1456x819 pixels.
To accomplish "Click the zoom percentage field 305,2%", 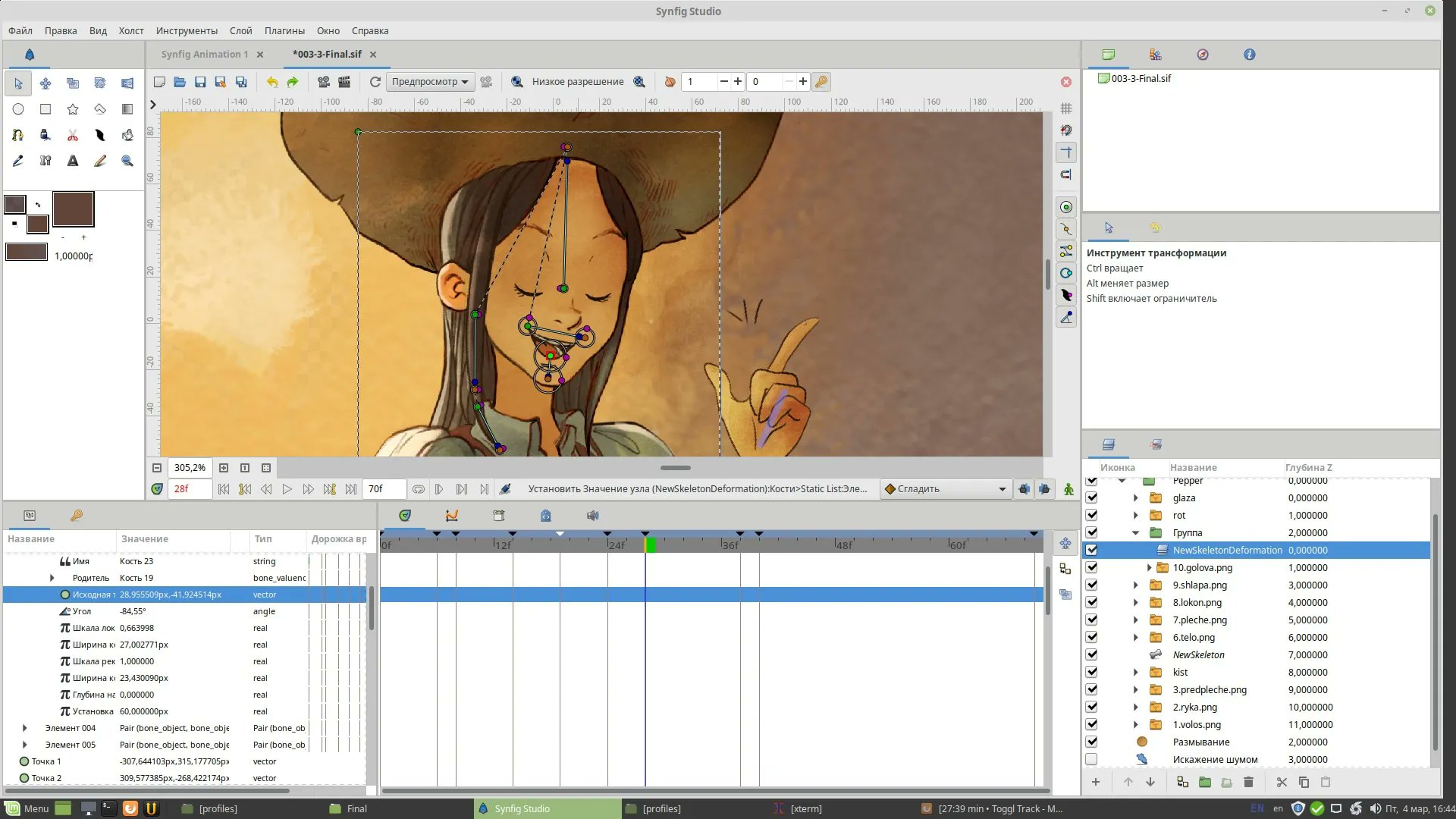I will tap(190, 468).
